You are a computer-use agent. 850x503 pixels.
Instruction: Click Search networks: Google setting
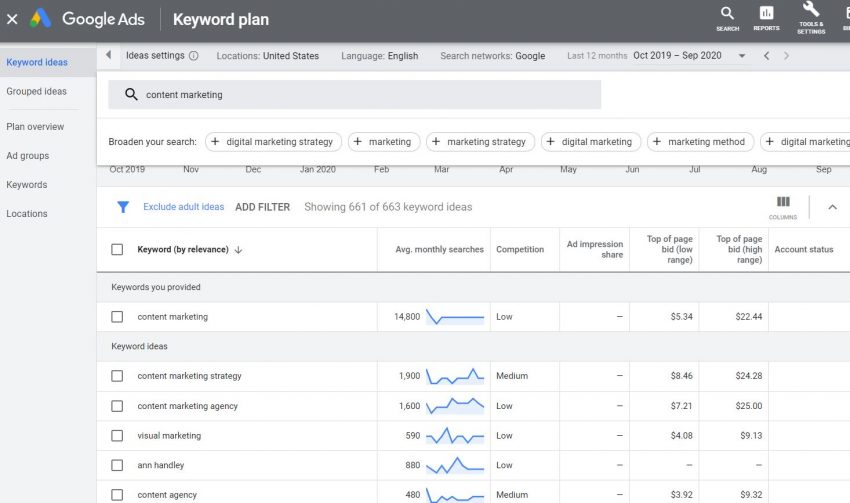coord(493,56)
